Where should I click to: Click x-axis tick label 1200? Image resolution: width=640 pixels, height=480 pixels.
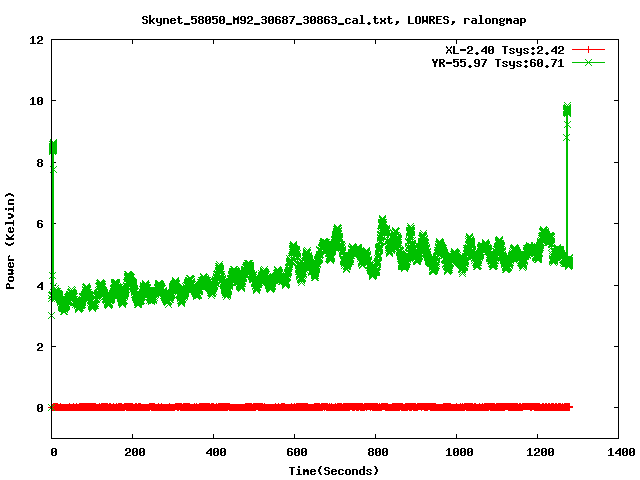pyautogui.click(x=540, y=452)
